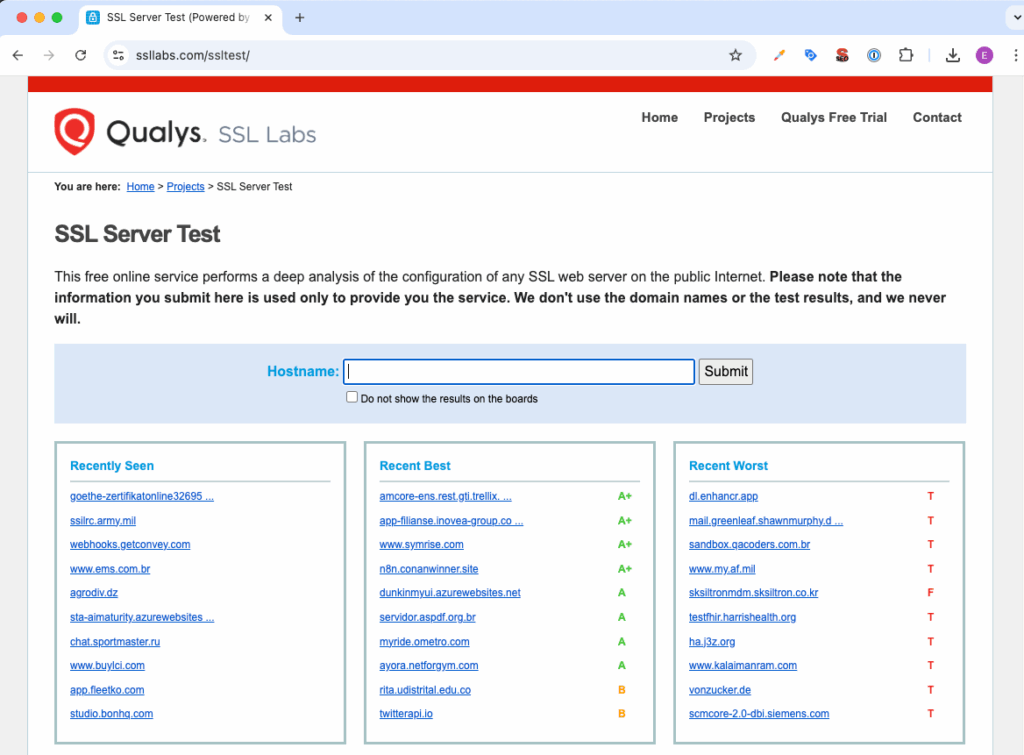Open vonzucker.de link
Image resolution: width=1024 pixels, height=755 pixels.
720,690
